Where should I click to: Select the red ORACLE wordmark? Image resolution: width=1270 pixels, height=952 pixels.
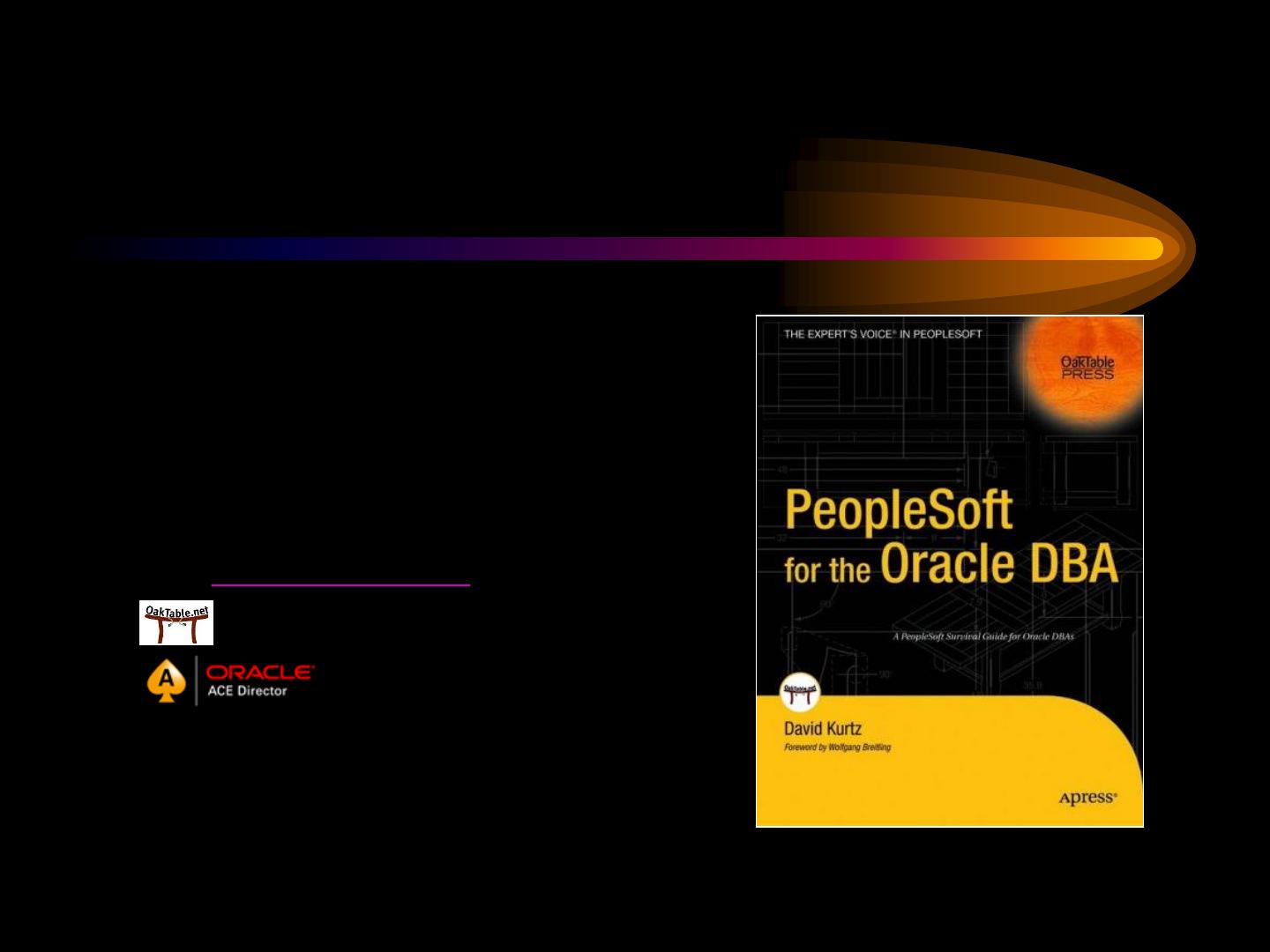[x=259, y=673]
